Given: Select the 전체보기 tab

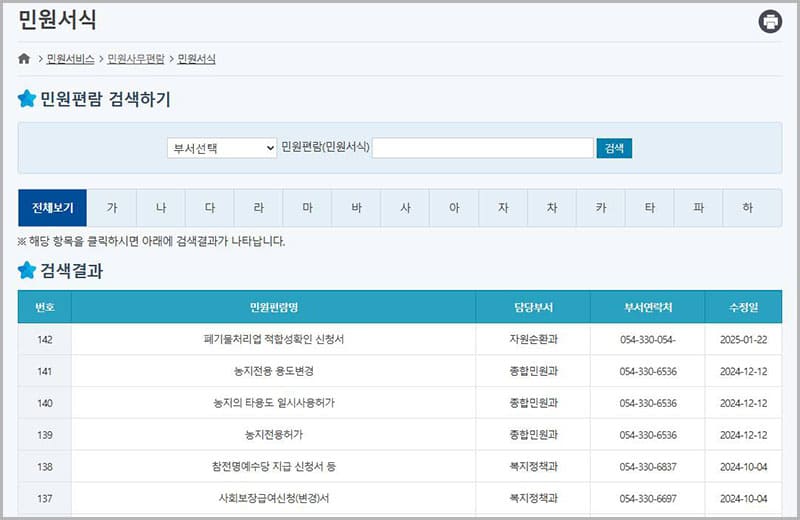Looking at the screenshot, I should [53, 208].
